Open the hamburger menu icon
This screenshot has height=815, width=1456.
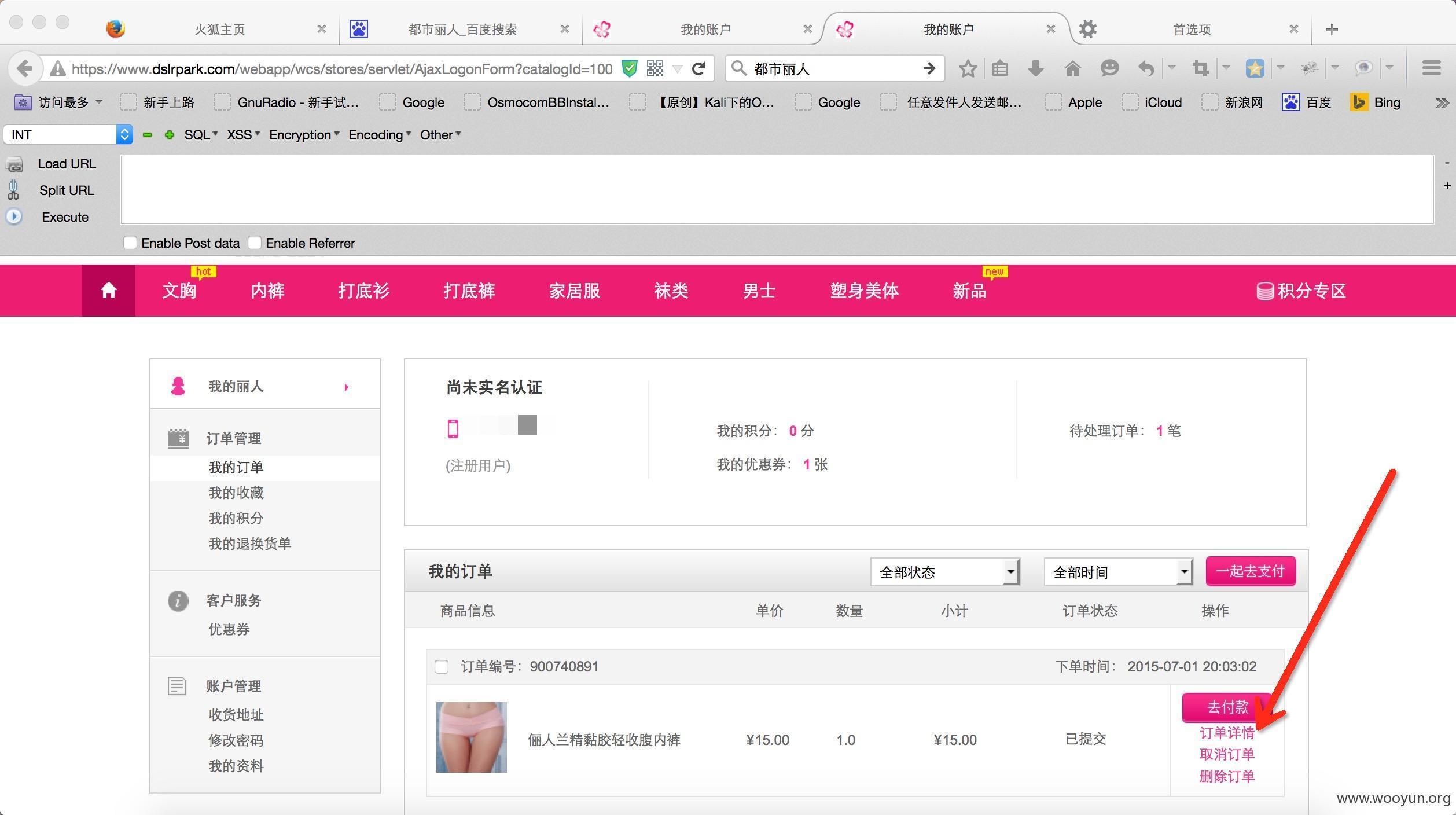tap(1431, 69)
